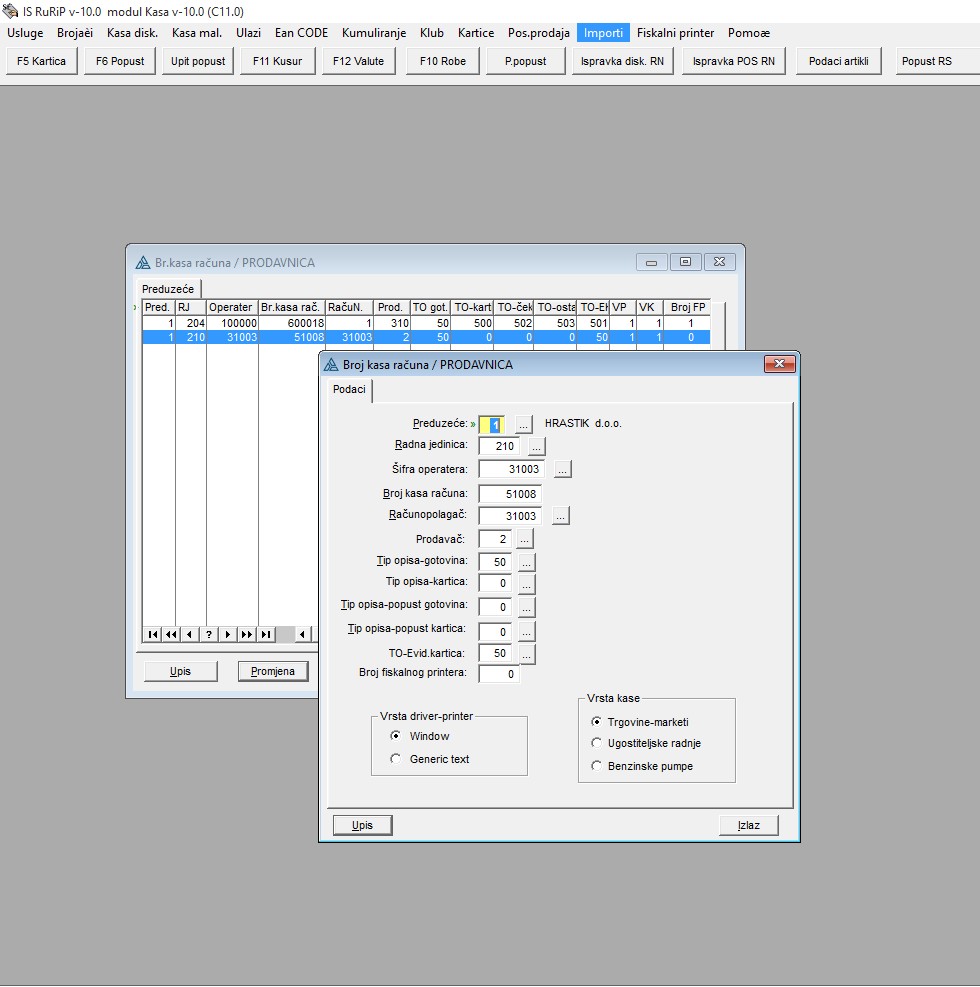This screenshot has height=987, width=980.
Task: Choose Ugostiteljske radnje cash register type
Action: coord(597,743)
